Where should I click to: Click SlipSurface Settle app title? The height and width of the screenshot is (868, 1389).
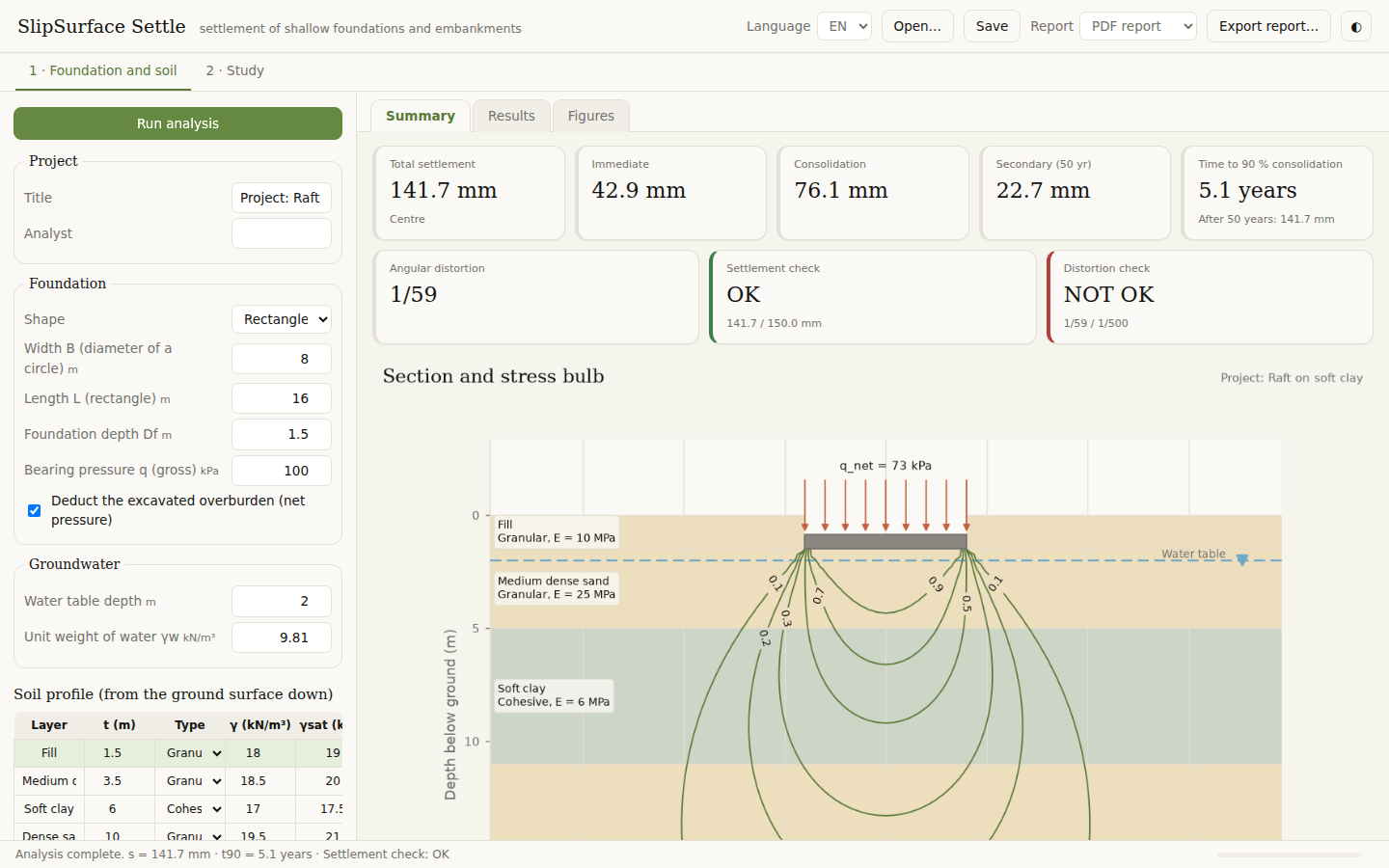(x=101, y=26)
